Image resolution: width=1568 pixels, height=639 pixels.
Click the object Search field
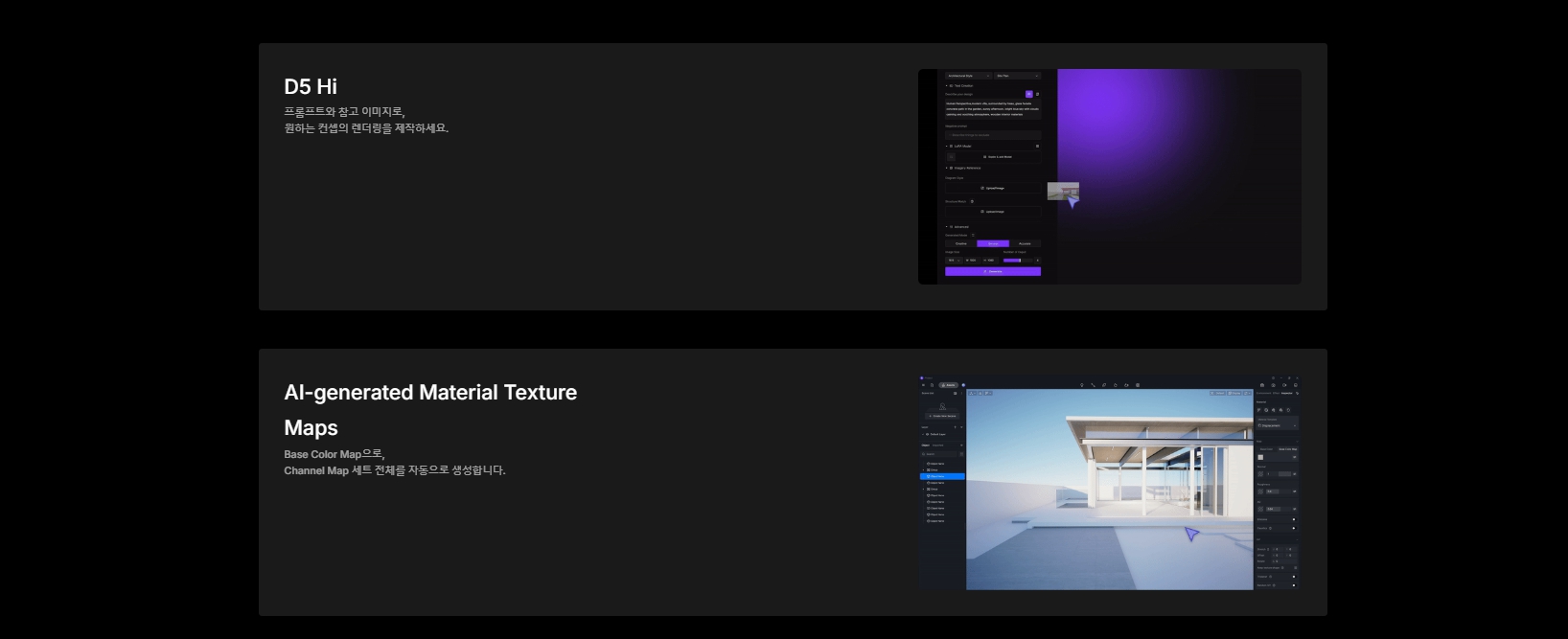click(x=939, y=454)
